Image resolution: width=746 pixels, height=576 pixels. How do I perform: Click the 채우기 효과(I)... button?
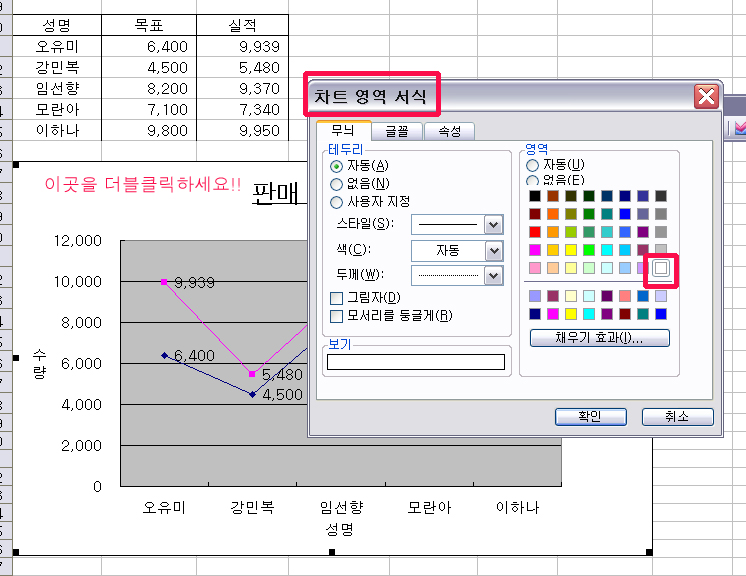pos(599,338)
